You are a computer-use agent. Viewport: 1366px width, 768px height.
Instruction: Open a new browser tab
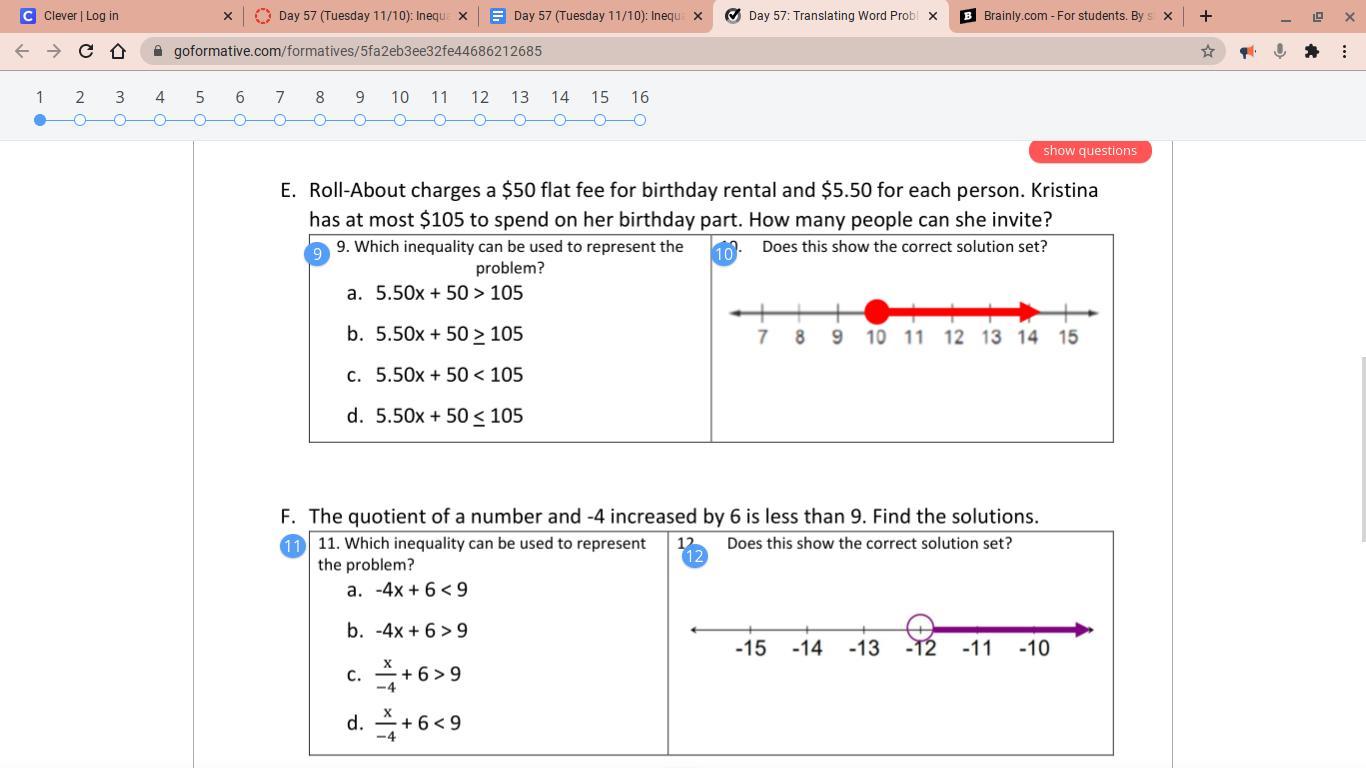coord(1205,16)
